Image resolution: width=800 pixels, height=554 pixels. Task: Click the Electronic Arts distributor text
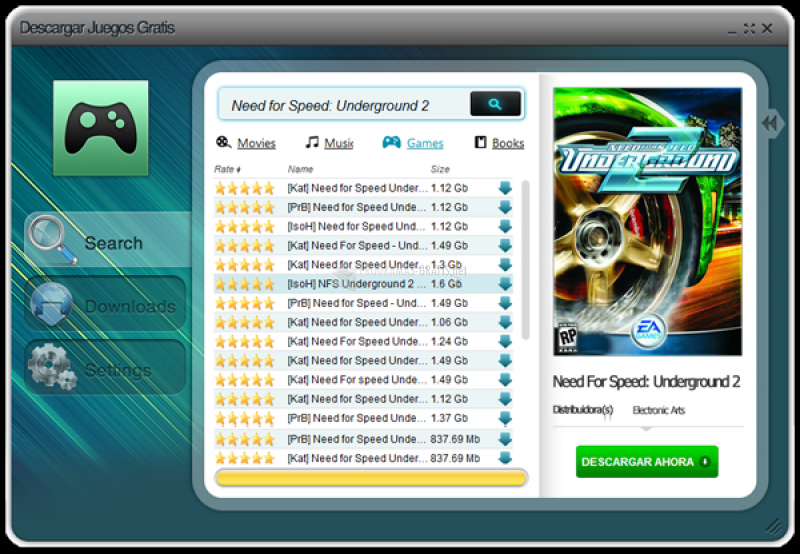(658, 410)
